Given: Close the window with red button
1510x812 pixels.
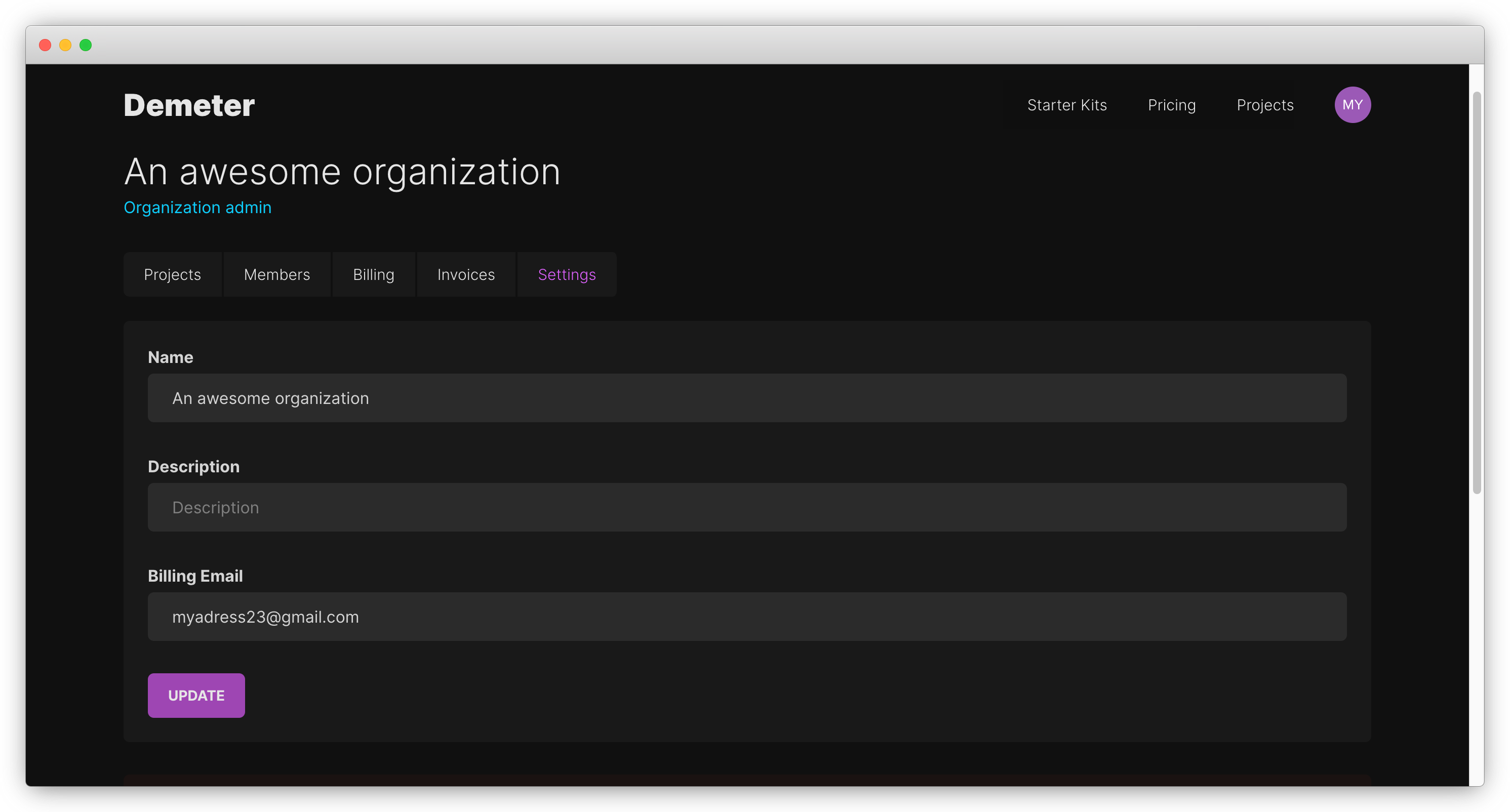Looking at the screenshot, I should (x=45, y=45).
